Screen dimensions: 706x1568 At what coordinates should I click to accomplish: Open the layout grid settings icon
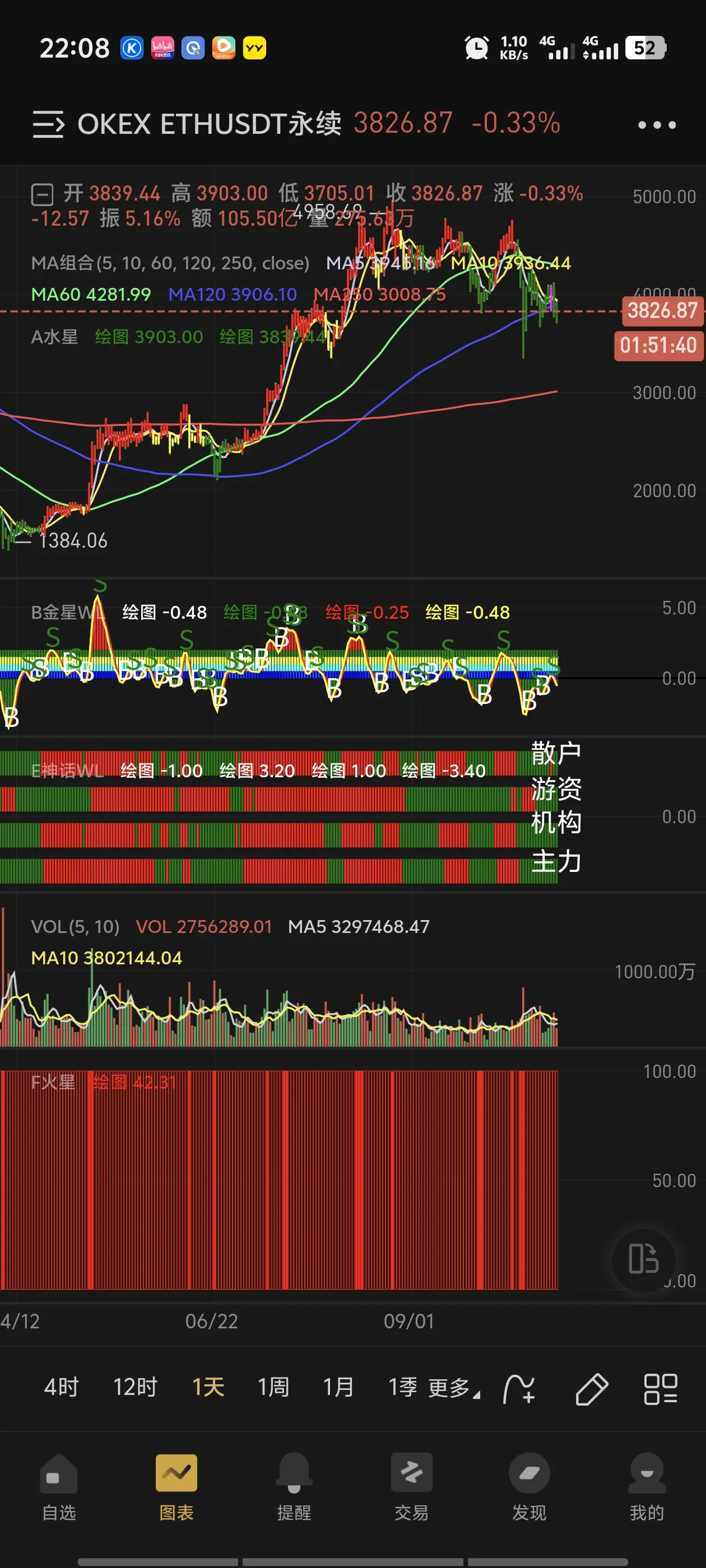click(661, 1388)
